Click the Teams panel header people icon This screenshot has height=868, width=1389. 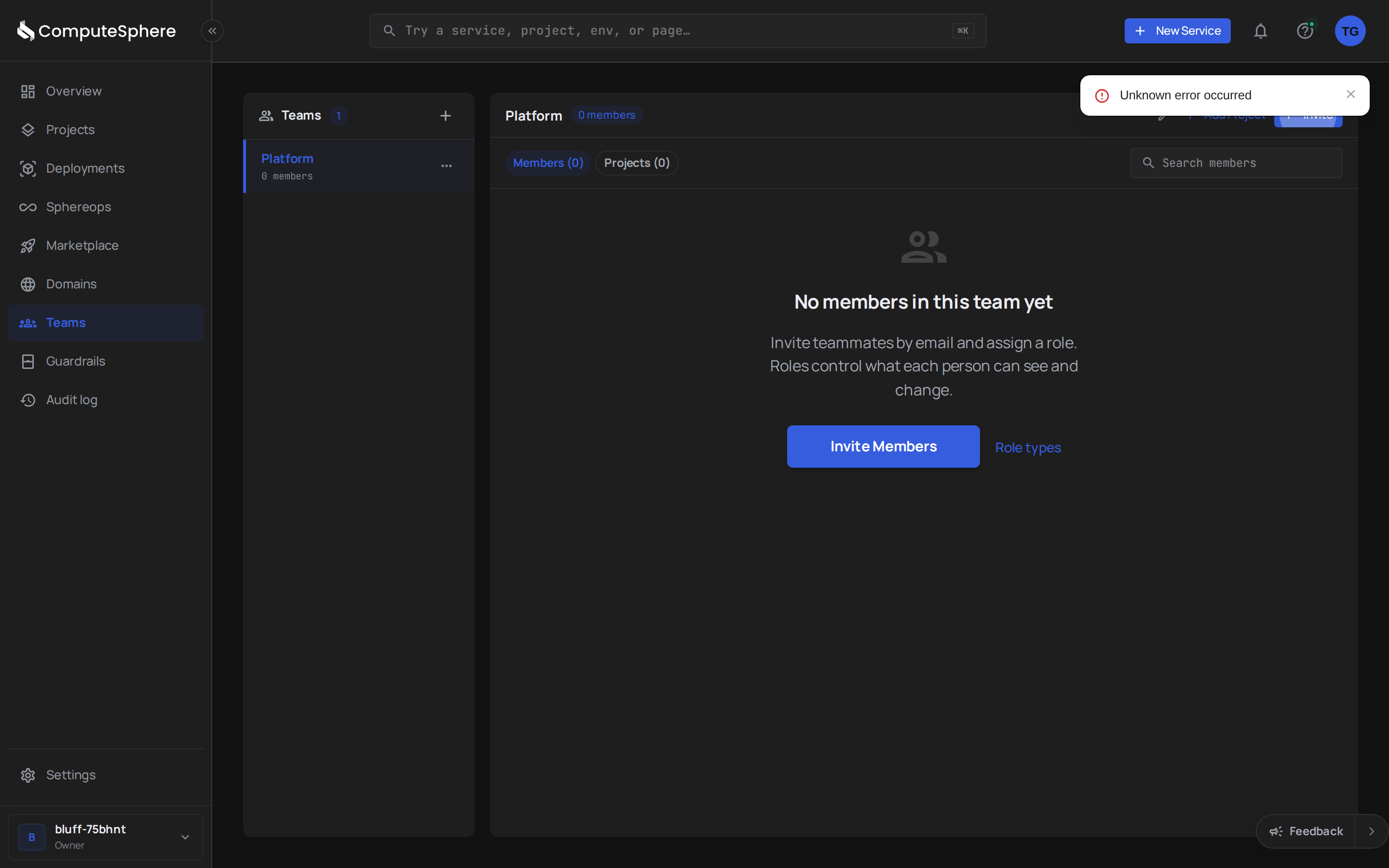[266, 116]
